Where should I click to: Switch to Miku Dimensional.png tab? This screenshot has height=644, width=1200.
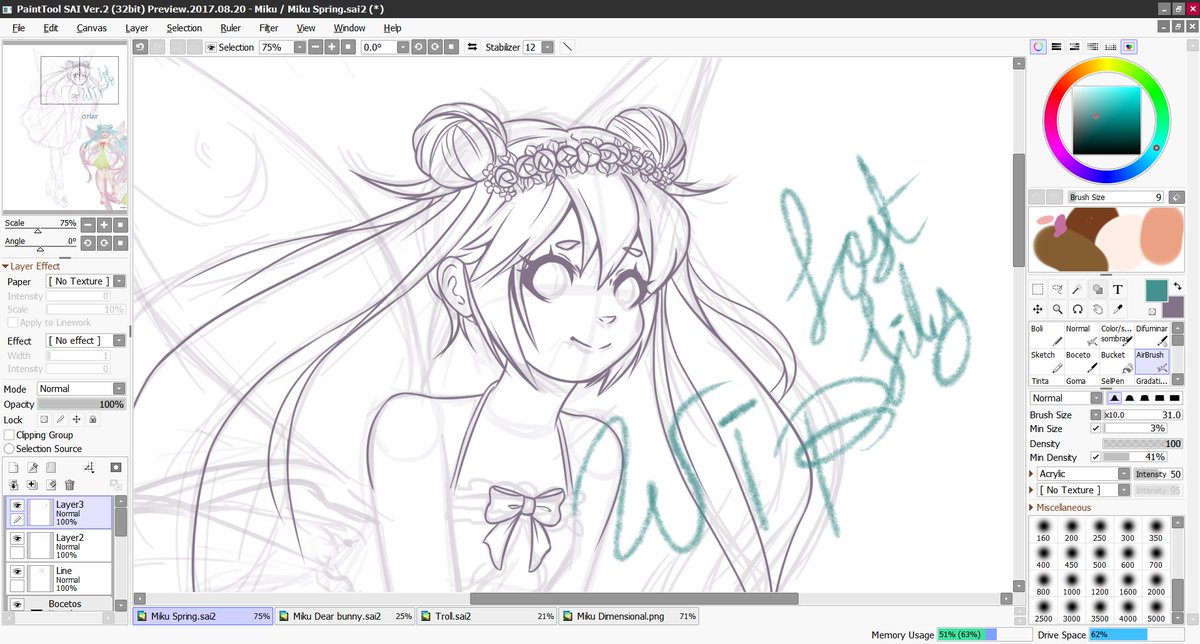[x=628, y=616]
